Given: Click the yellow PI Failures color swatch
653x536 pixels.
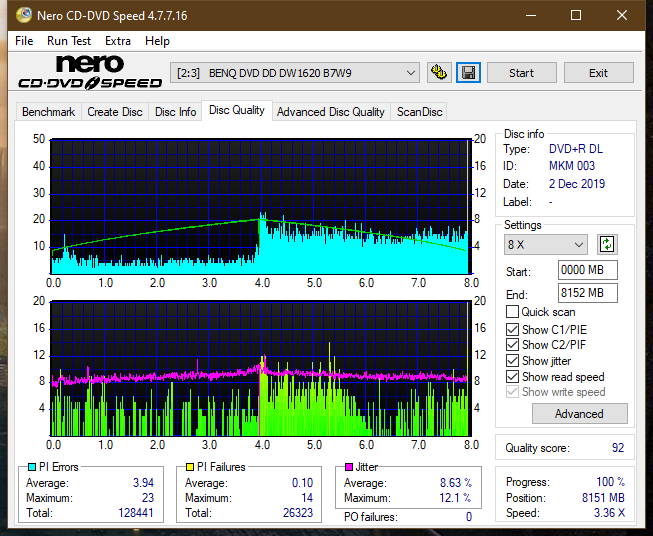Looking at the screenshot, I should click(190, 467).
